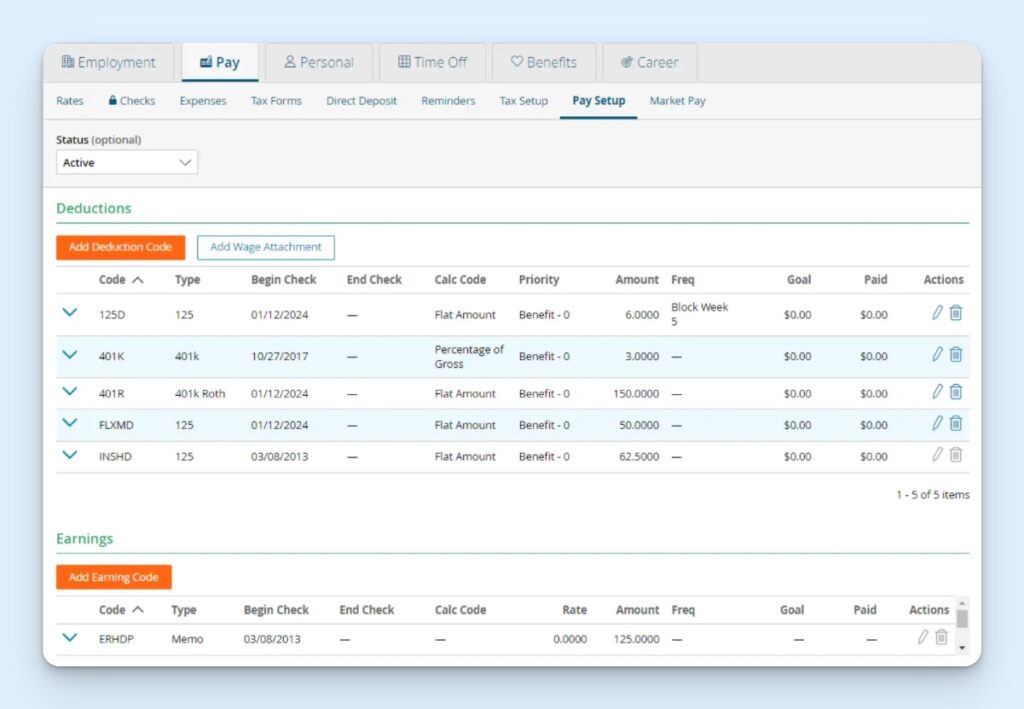Viewport: 1024px width, 709px height.
Task: Click the Add Deduction Code button
Action: tap(121, 247)
